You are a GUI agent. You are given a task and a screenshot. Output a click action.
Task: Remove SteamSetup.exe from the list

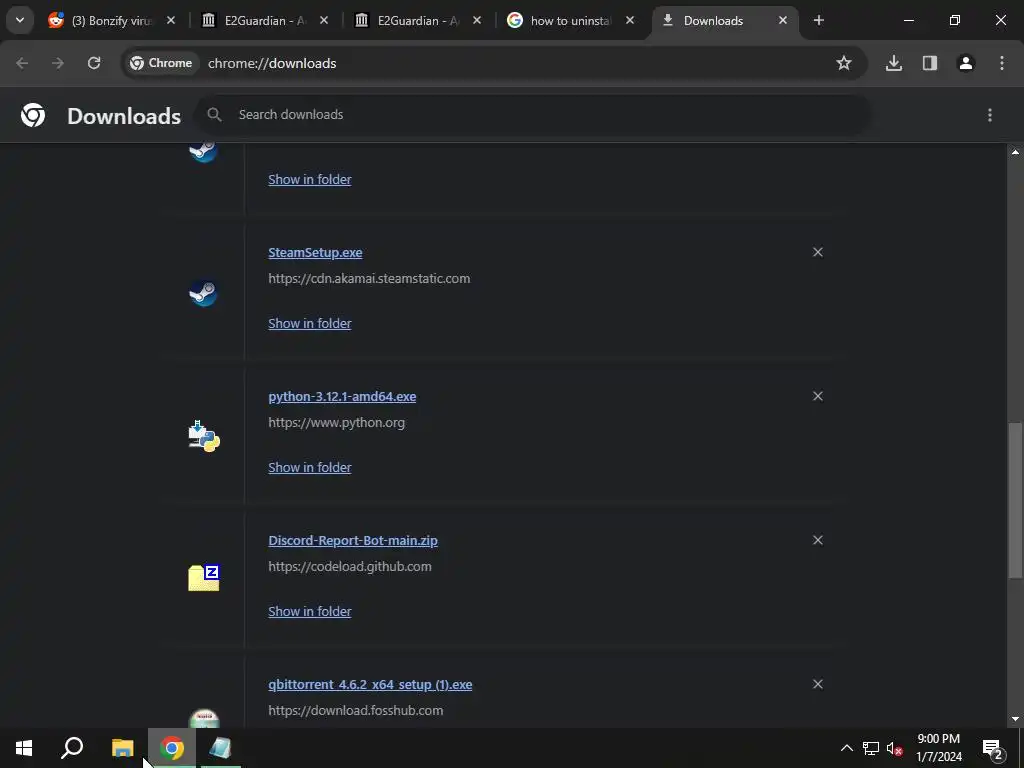tap(818, 252)
